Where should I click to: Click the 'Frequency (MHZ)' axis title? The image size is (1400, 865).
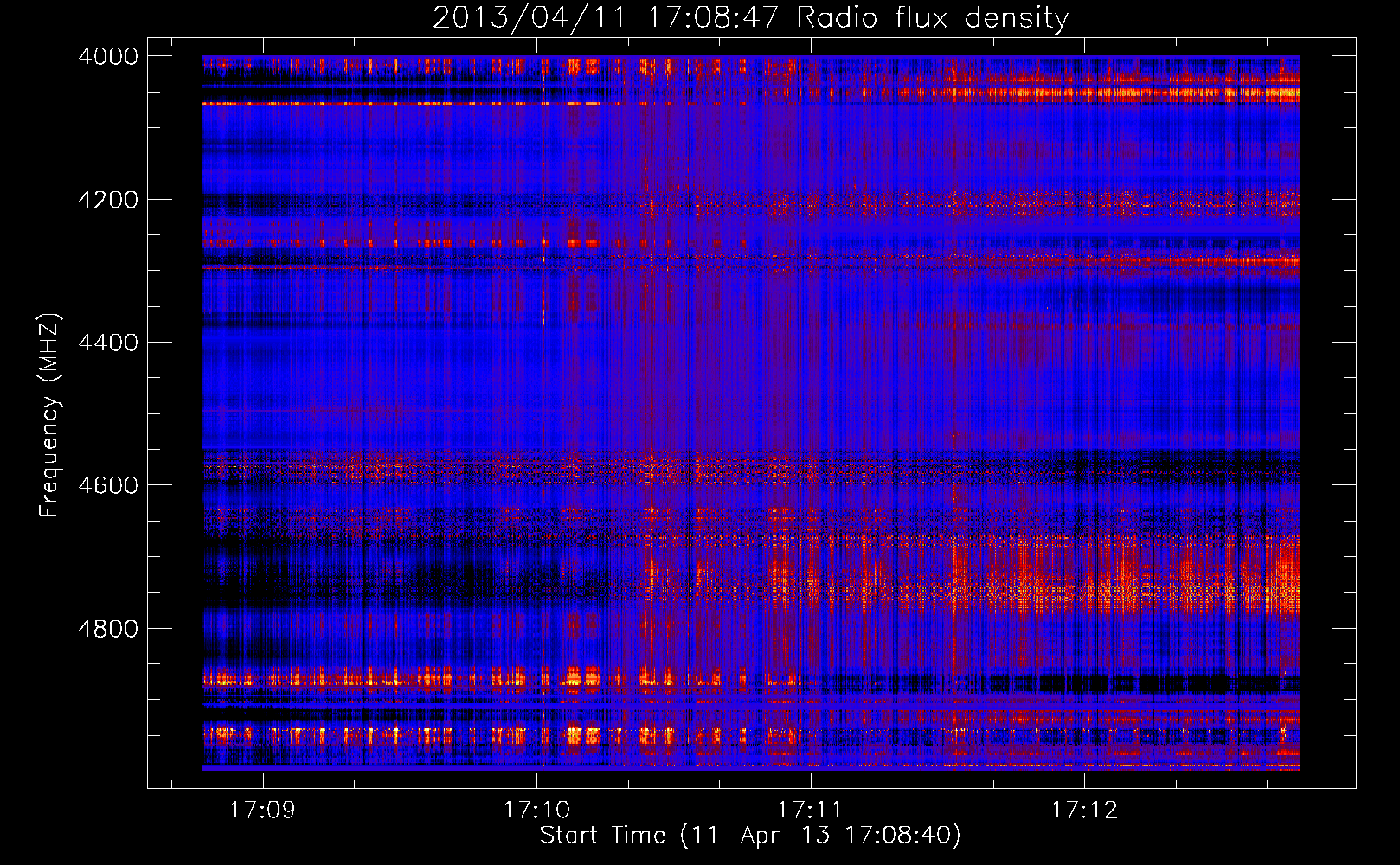49,414
